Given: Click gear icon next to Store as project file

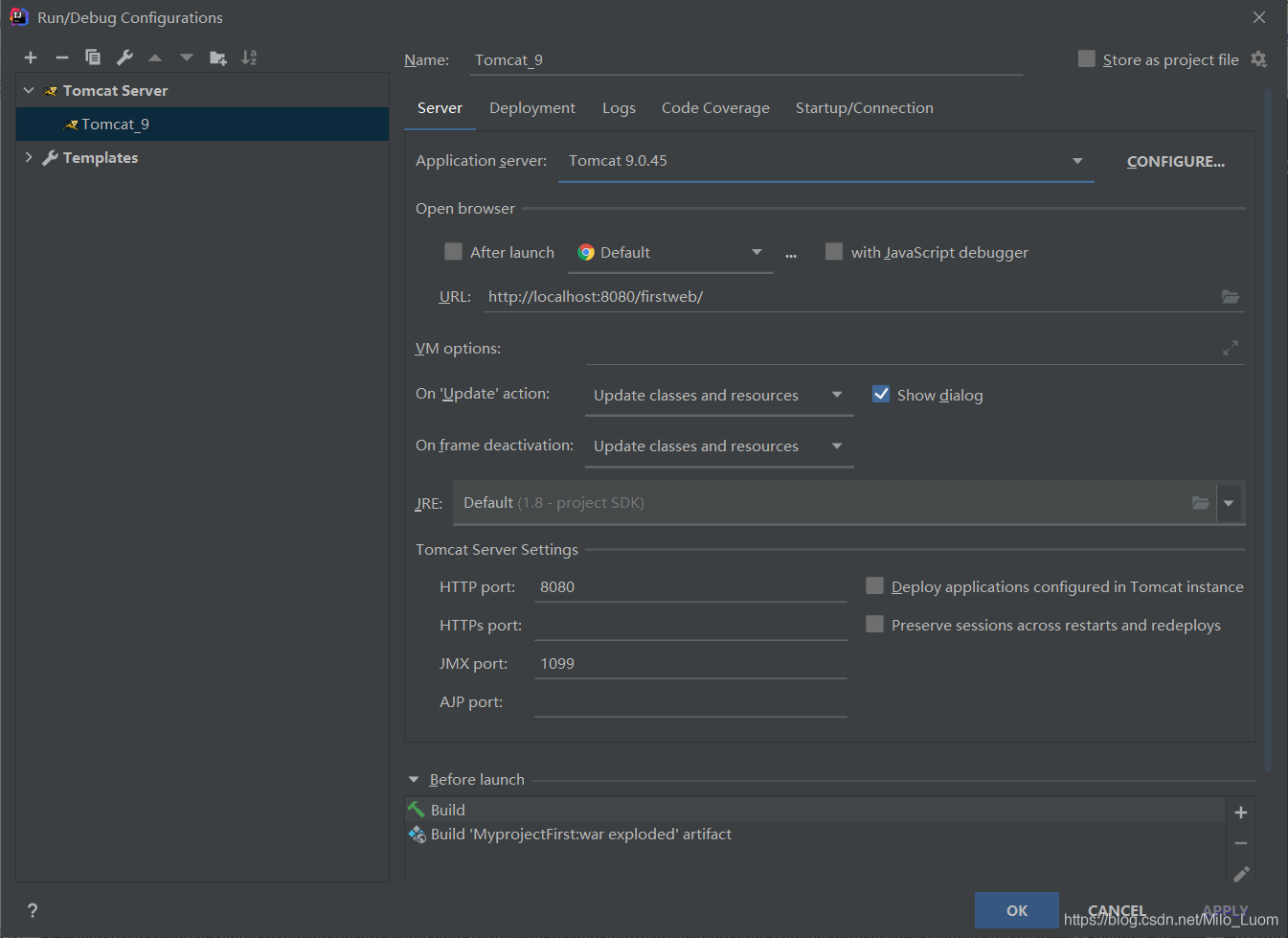Looking at the screenshot, I should [1258, 59].
